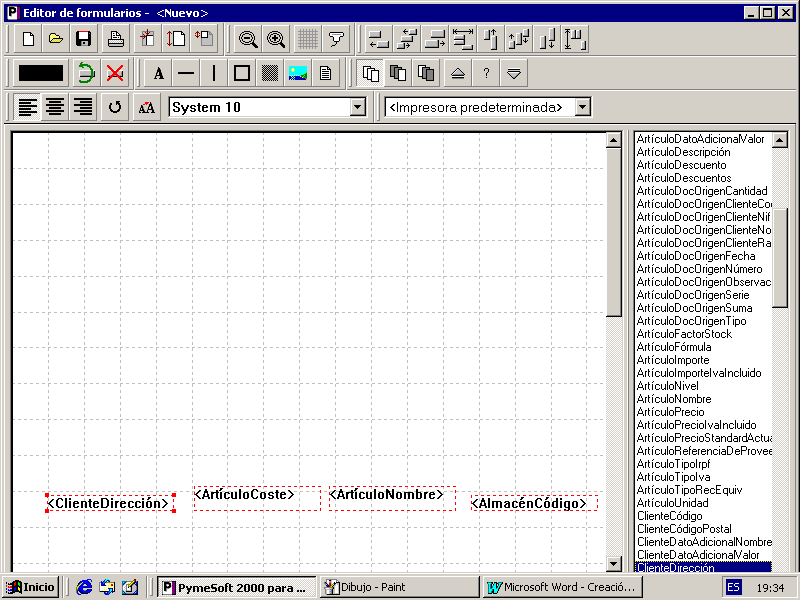Open the Inicio start button
800x600 pixels.
pos(31,587)
